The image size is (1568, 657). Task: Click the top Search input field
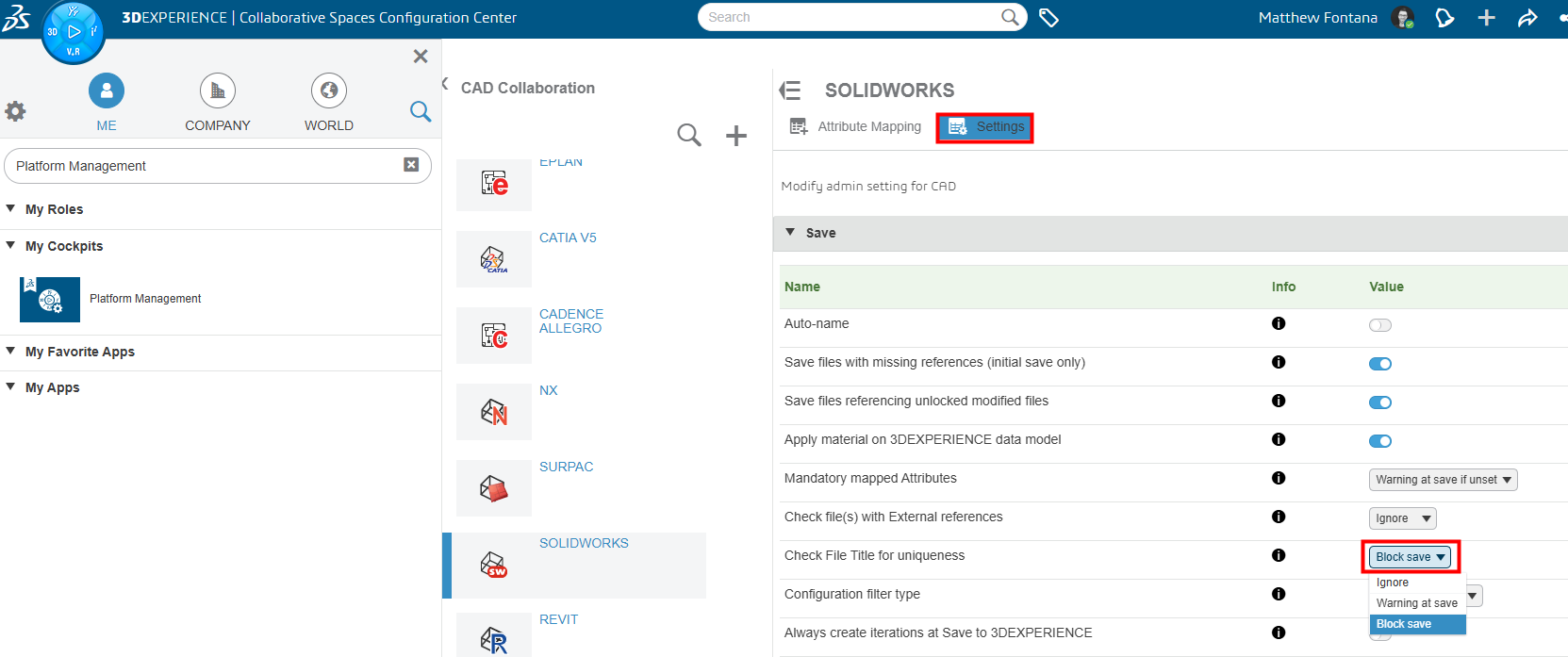click(862, 17)
